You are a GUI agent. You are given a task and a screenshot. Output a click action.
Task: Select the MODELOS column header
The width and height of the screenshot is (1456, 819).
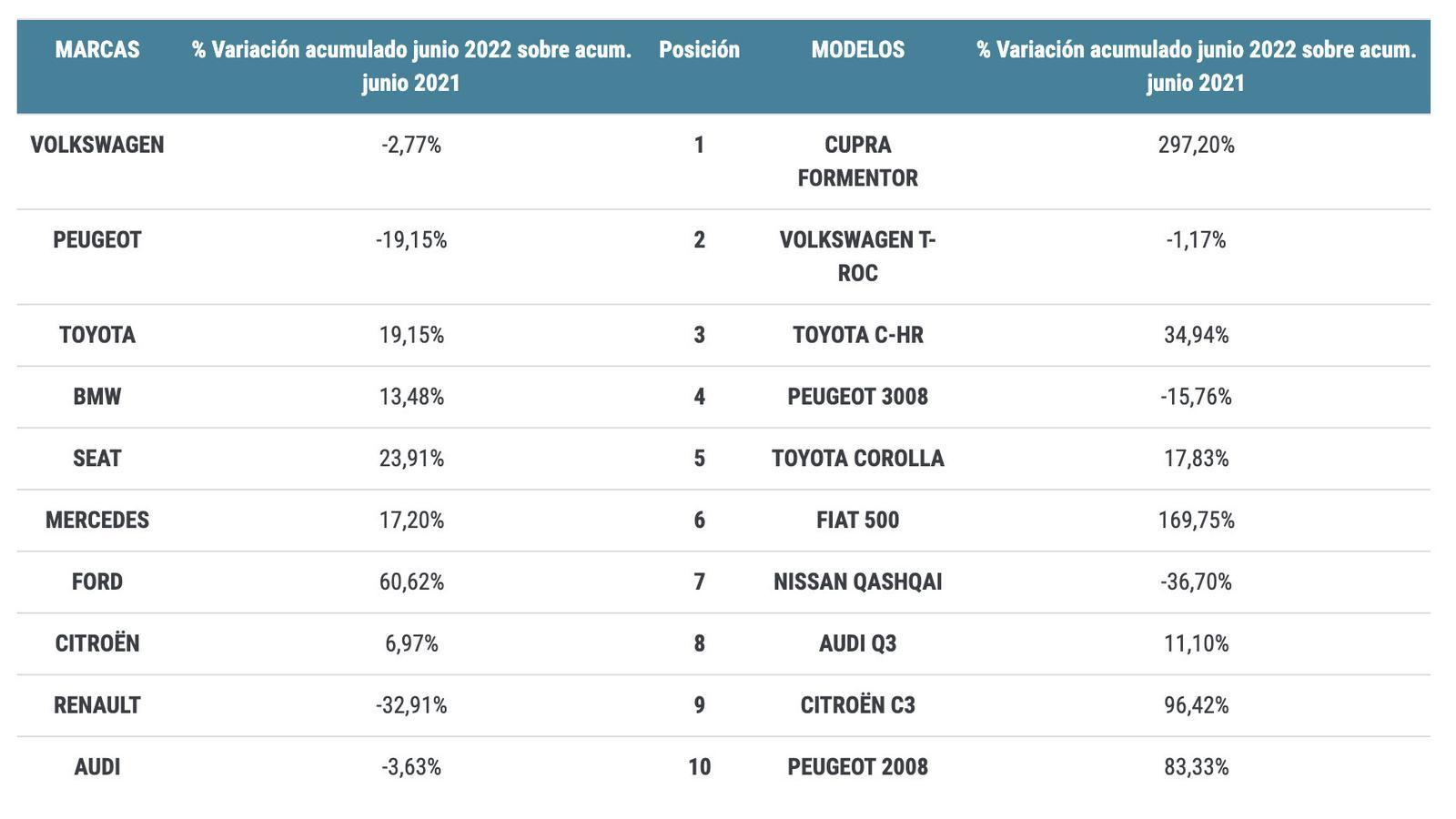(x=858, y=49)
